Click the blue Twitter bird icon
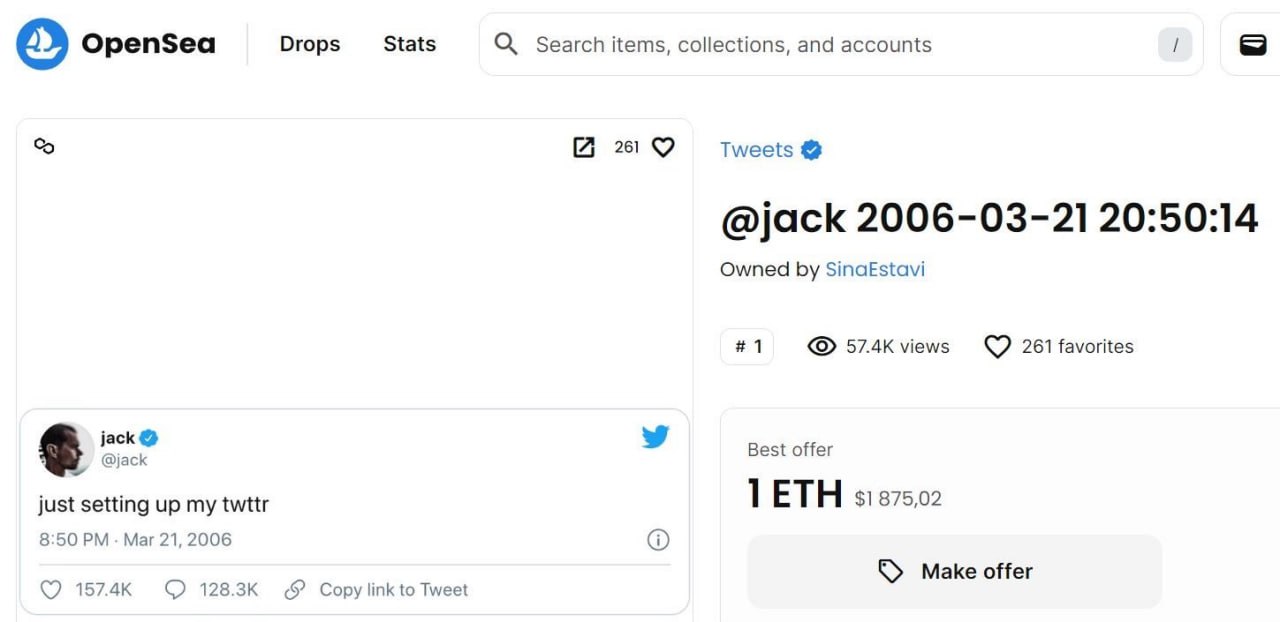The height and width of the screenshot is (622, 1280). [x=655, y=436]
